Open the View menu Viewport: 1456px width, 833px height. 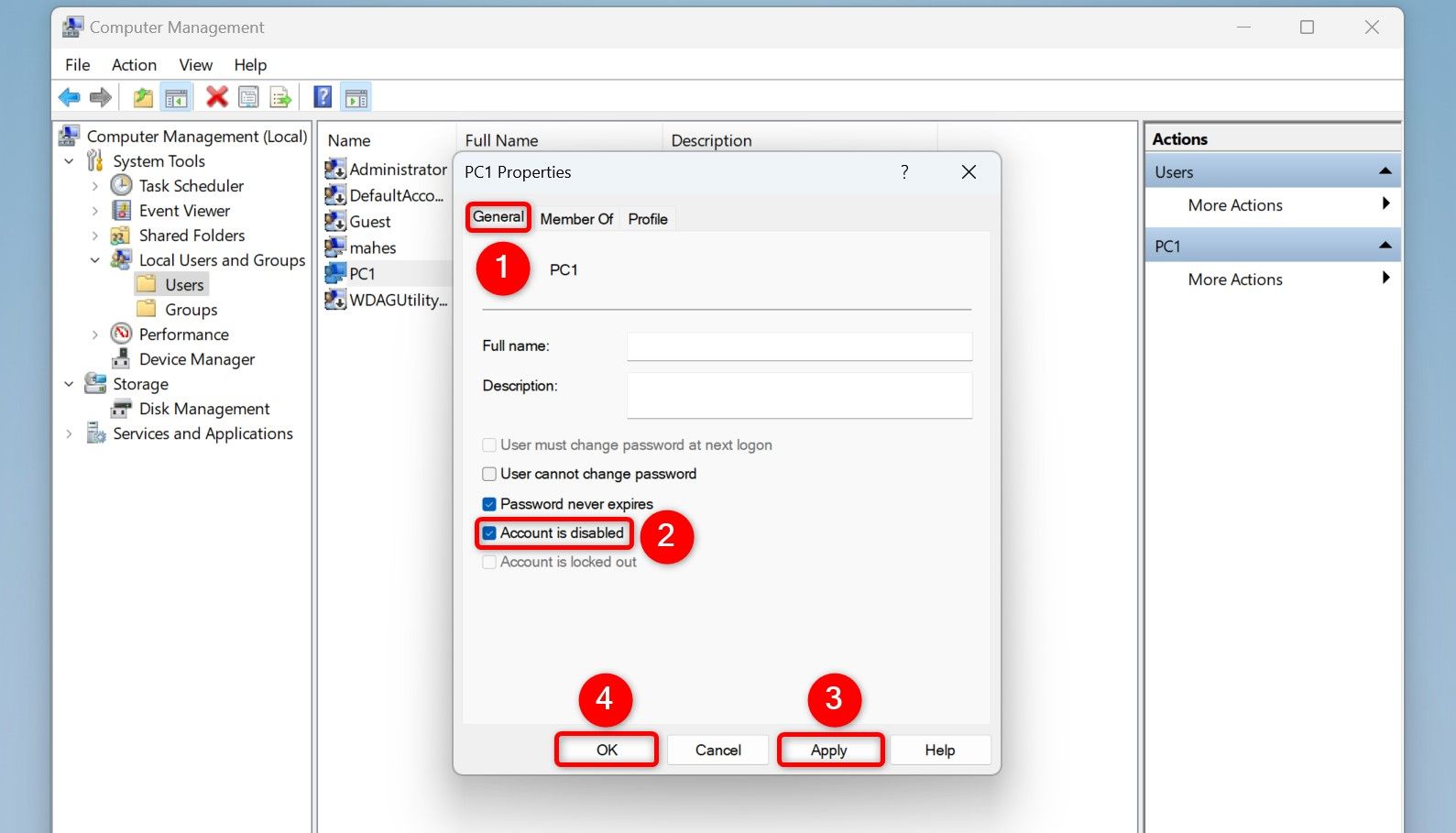(195, 65)
